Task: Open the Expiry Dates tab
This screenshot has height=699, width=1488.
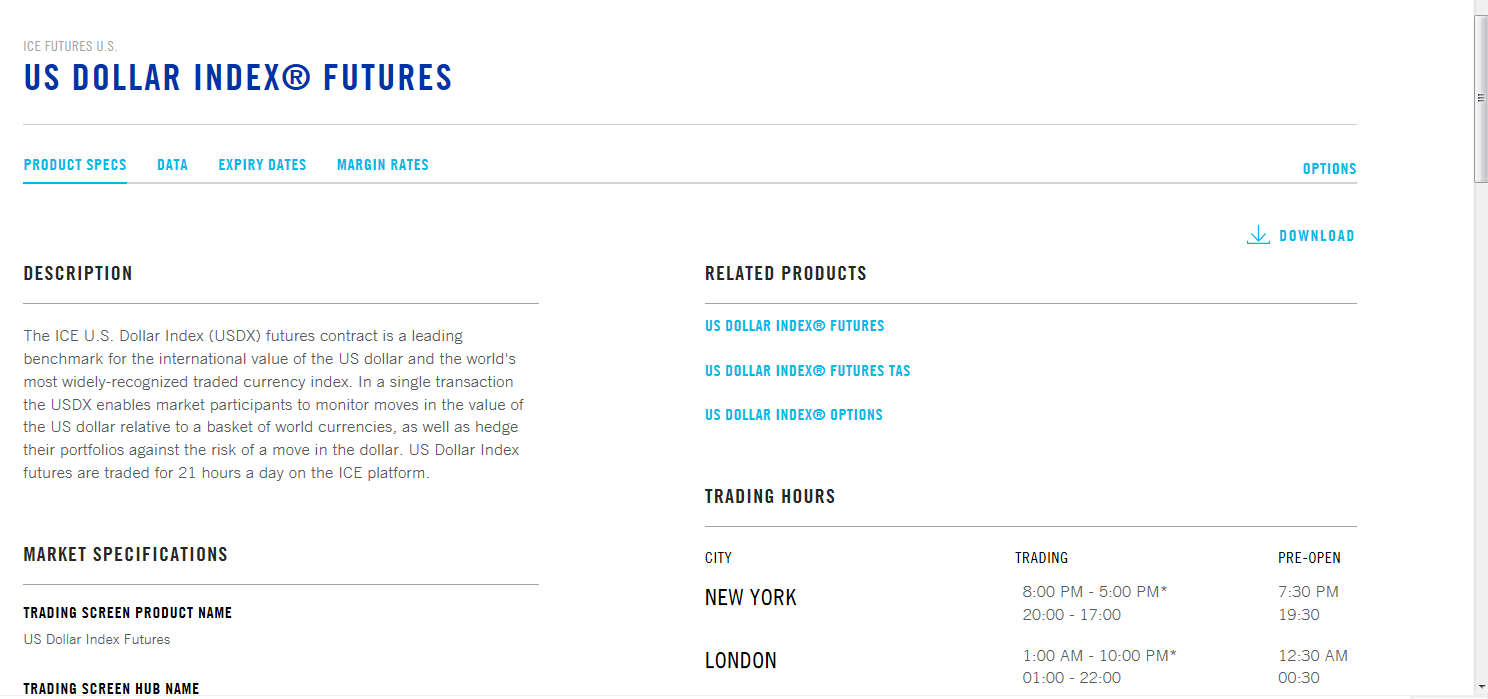Action: coord(262,165)
